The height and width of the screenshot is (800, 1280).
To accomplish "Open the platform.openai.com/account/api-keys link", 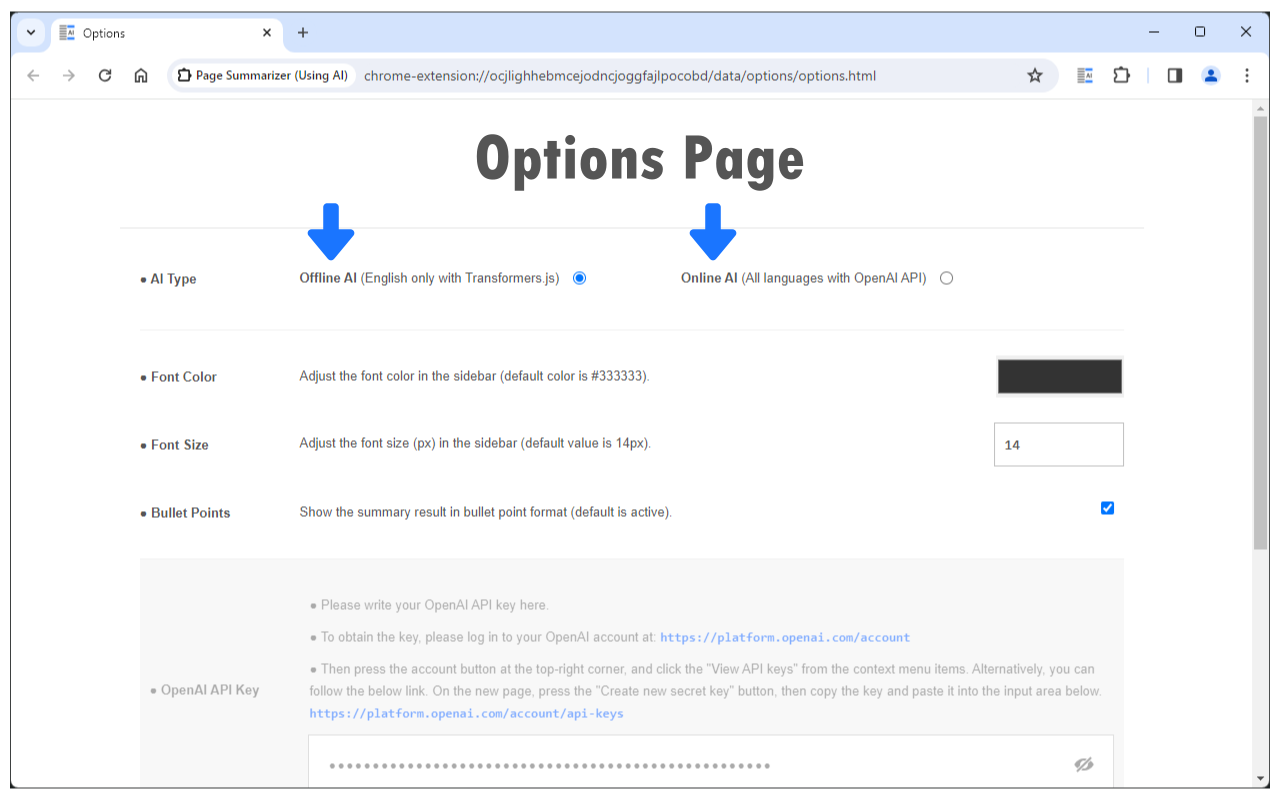I will coord(466,713).
